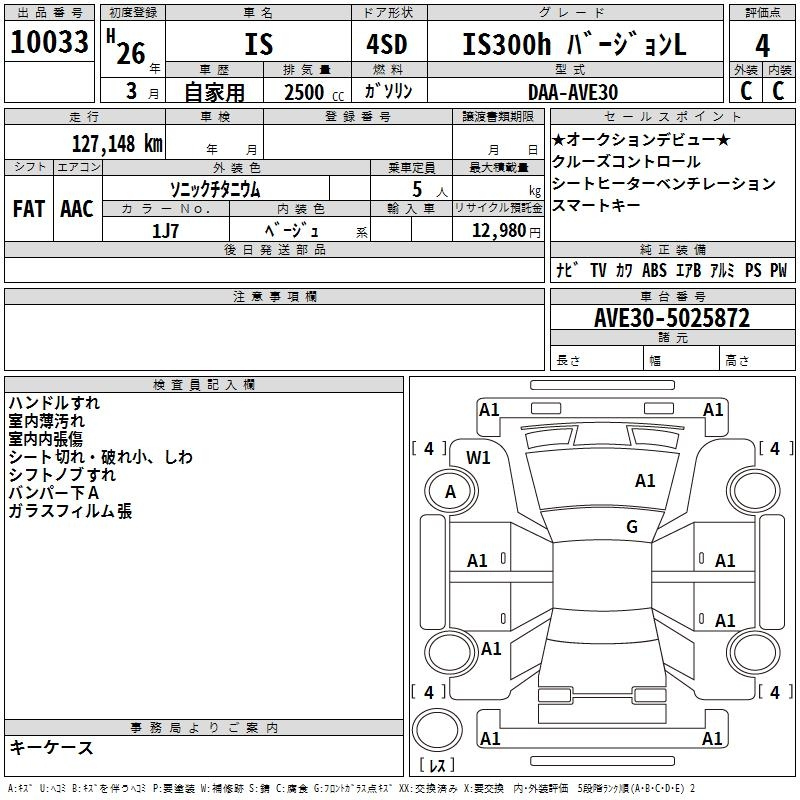800x800 pixels.
Task: Select the FAT shift type cell
Action: tap(28, 209)
